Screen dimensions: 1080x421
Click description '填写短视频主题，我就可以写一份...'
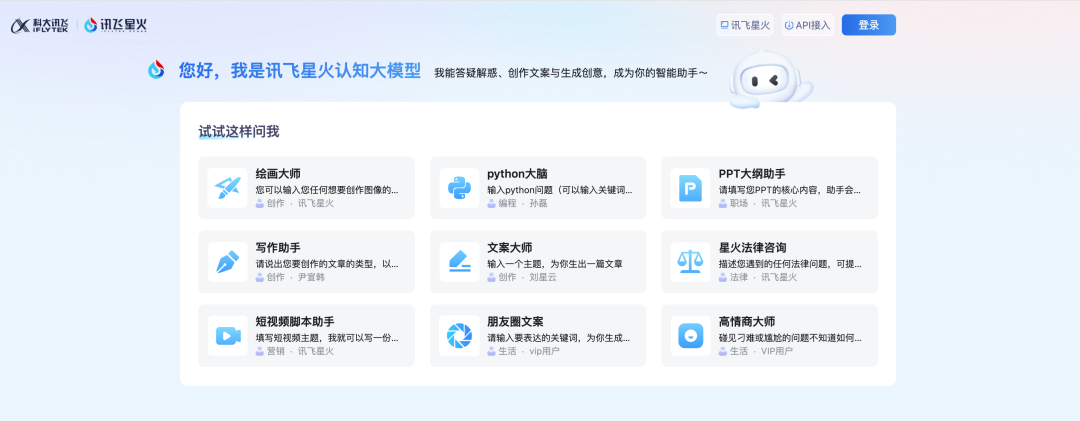point(326,338)
